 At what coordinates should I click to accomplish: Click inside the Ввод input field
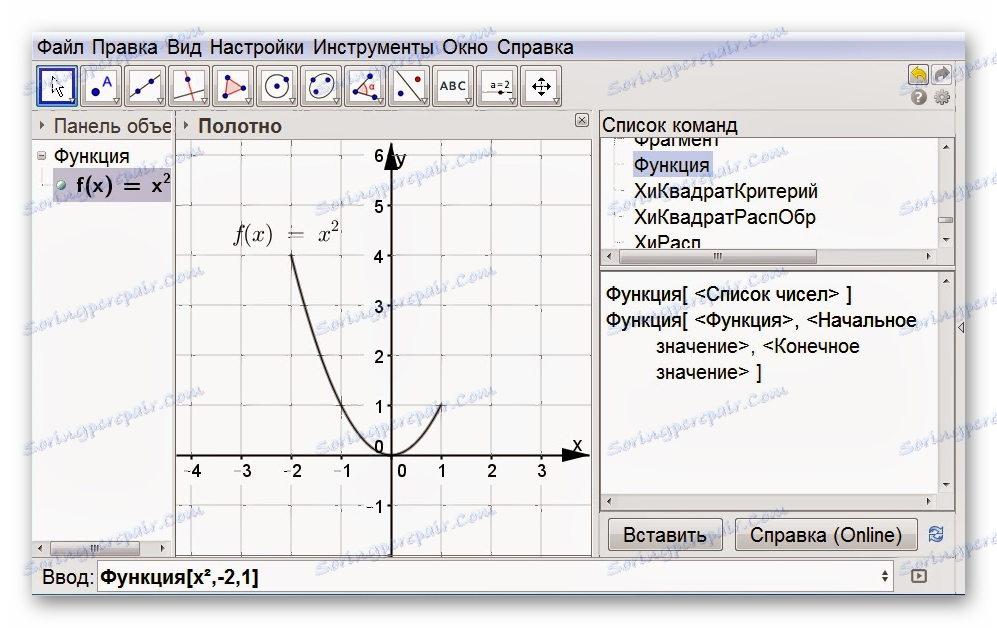[300, 578]
